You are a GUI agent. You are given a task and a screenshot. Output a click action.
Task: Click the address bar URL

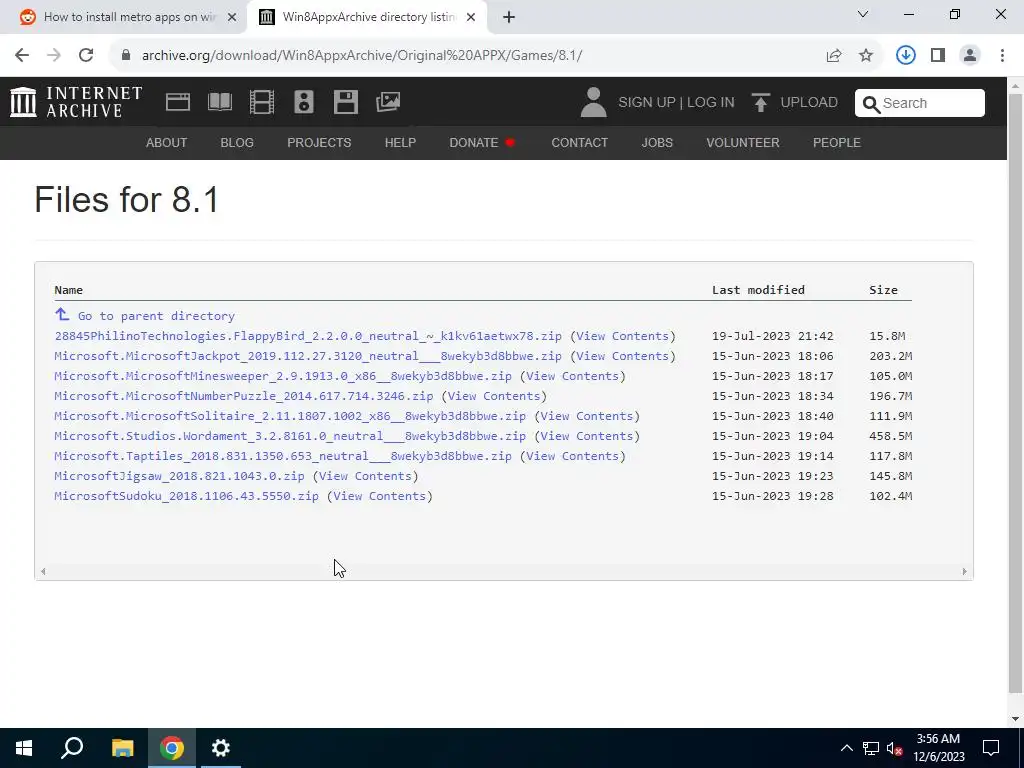[362, 56]
